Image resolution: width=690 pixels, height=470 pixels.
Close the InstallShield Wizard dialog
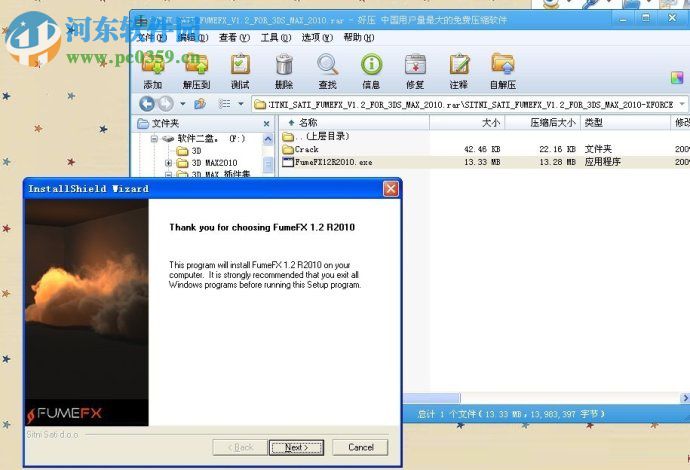pyautogui.click(x=391, y=189)
